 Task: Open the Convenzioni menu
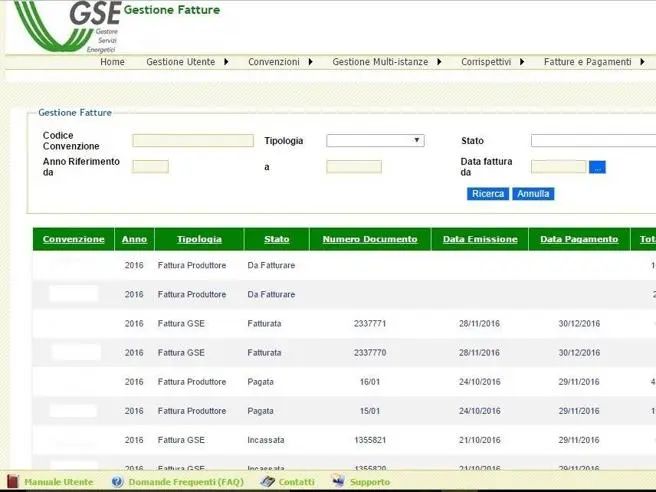coord(280,62)
